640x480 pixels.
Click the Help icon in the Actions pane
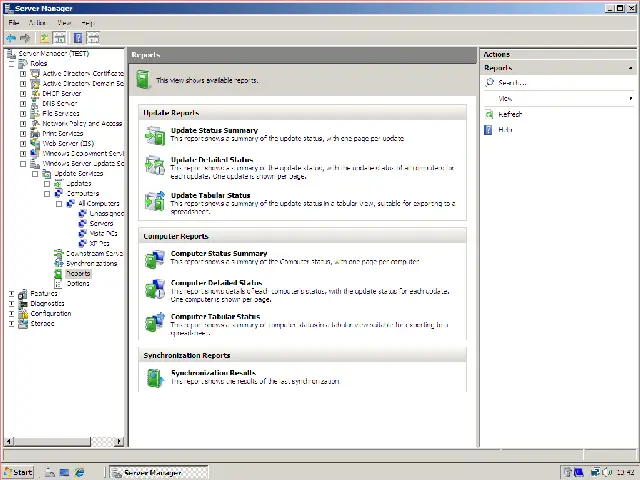click(x=488, y=130)
